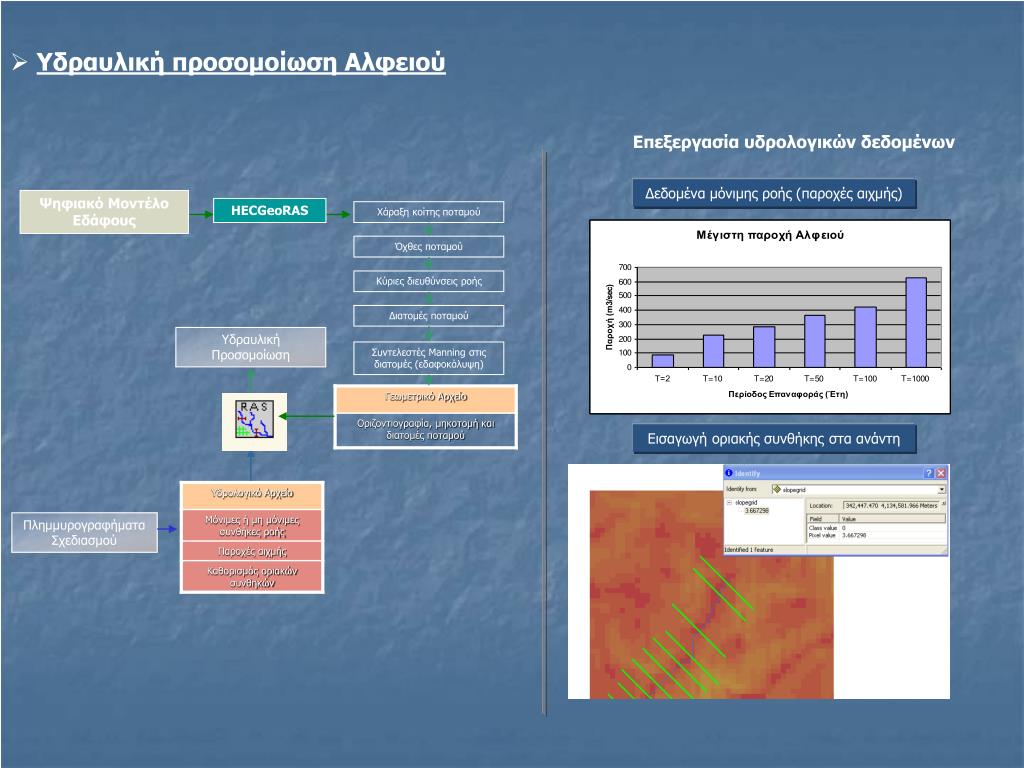Screen dimensions: 1024x768
Task: Click the T=50 bar in the chart
Action: point(814,341)
